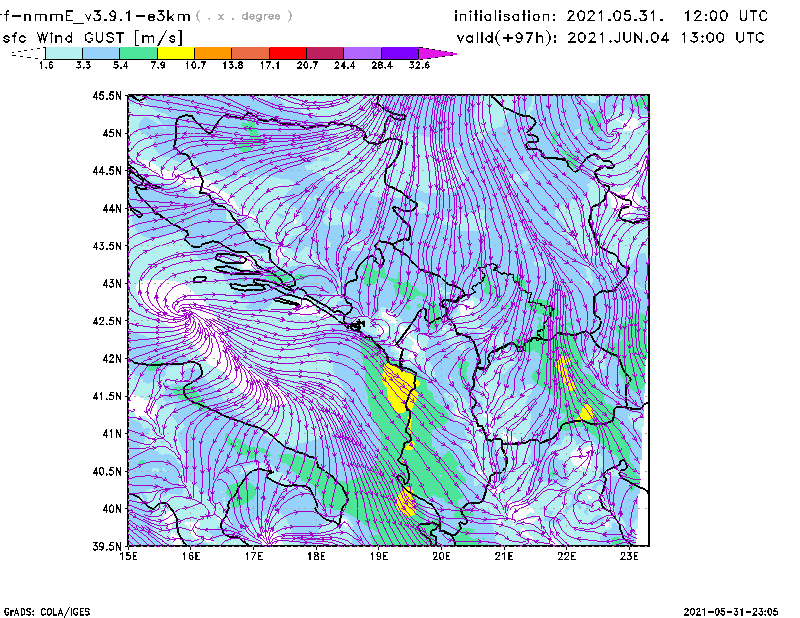Click the '23E' longitude label
This screenshot has width=800, height=618.
(x=629, y=556)
